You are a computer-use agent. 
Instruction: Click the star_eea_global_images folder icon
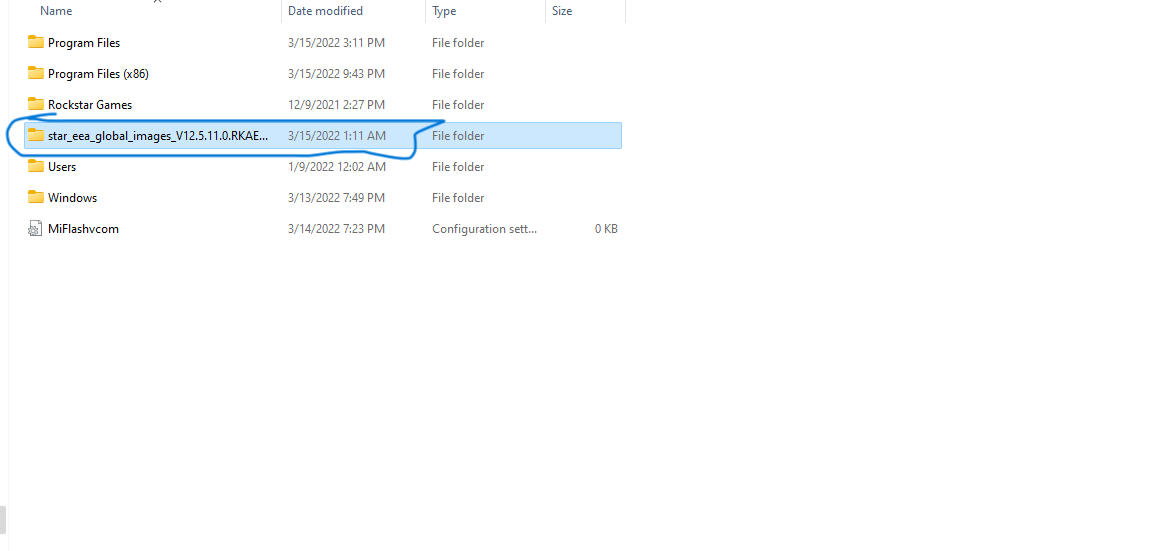(35, 135)
